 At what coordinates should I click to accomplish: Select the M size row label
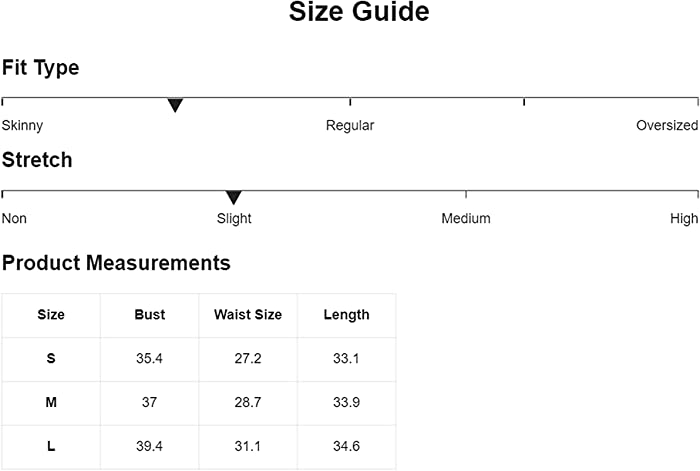tap(51, 402)
